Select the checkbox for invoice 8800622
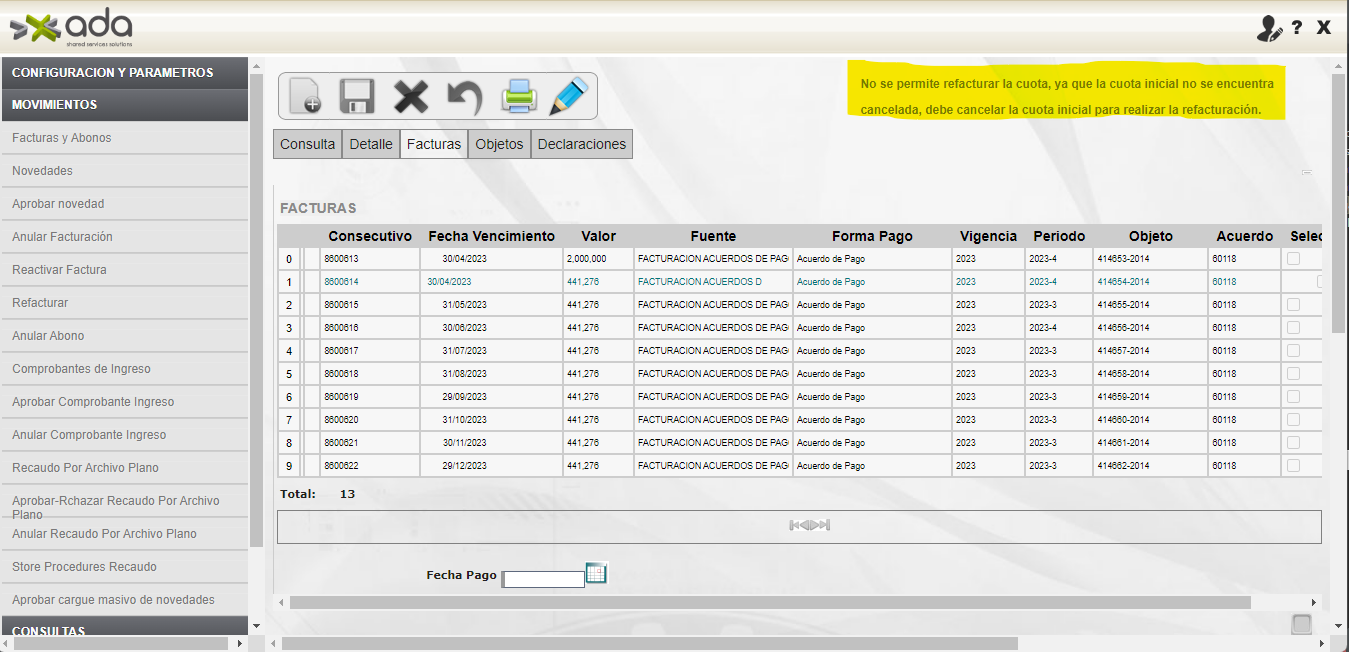The image size is (1349, 652). 1293,466
